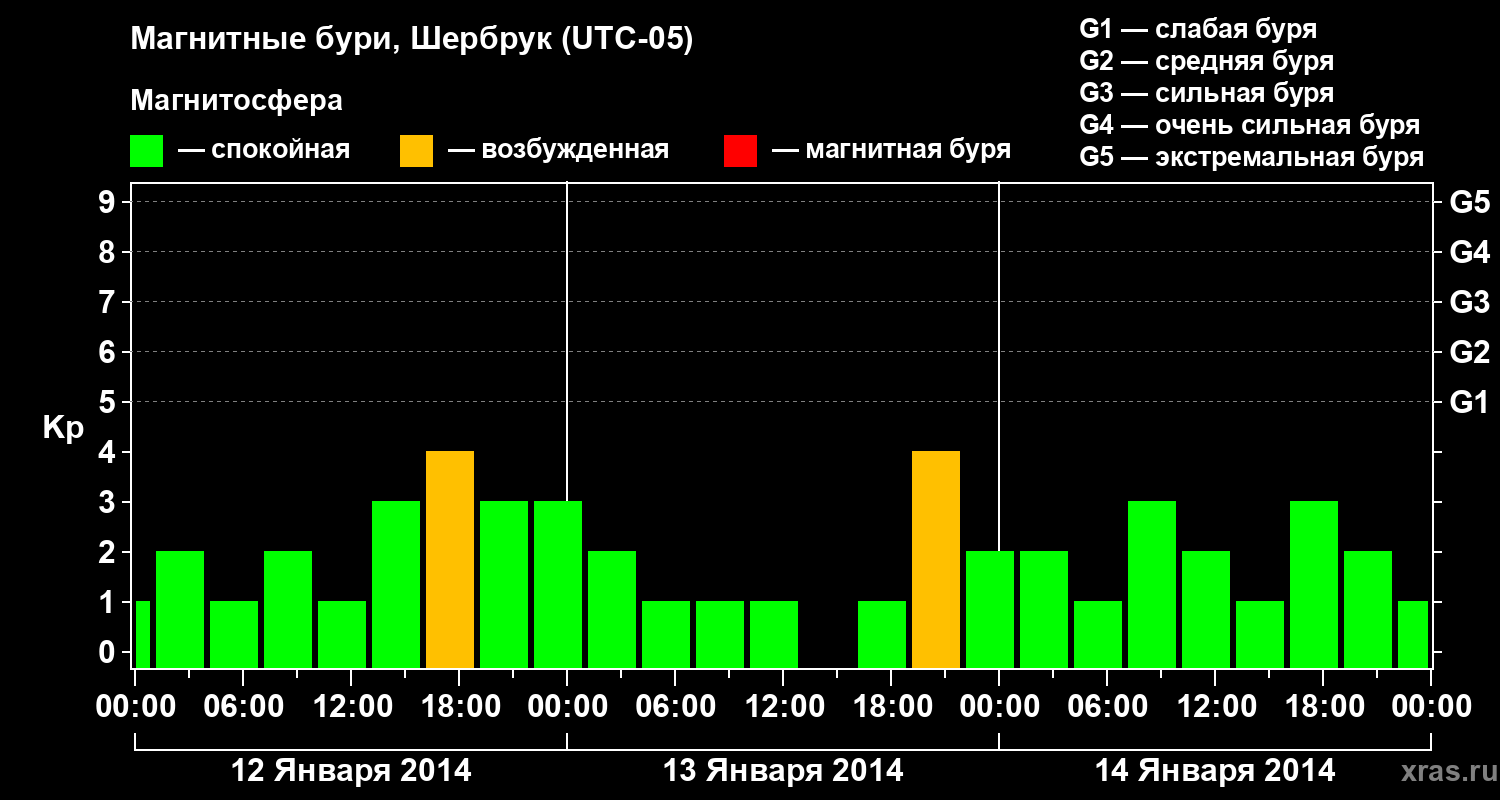This screenshot has height=800, width=1500.
Task: Click the chart title 'Магнитные бури, Шербрук (UTC-05)'
Action: tap(412, 41)
